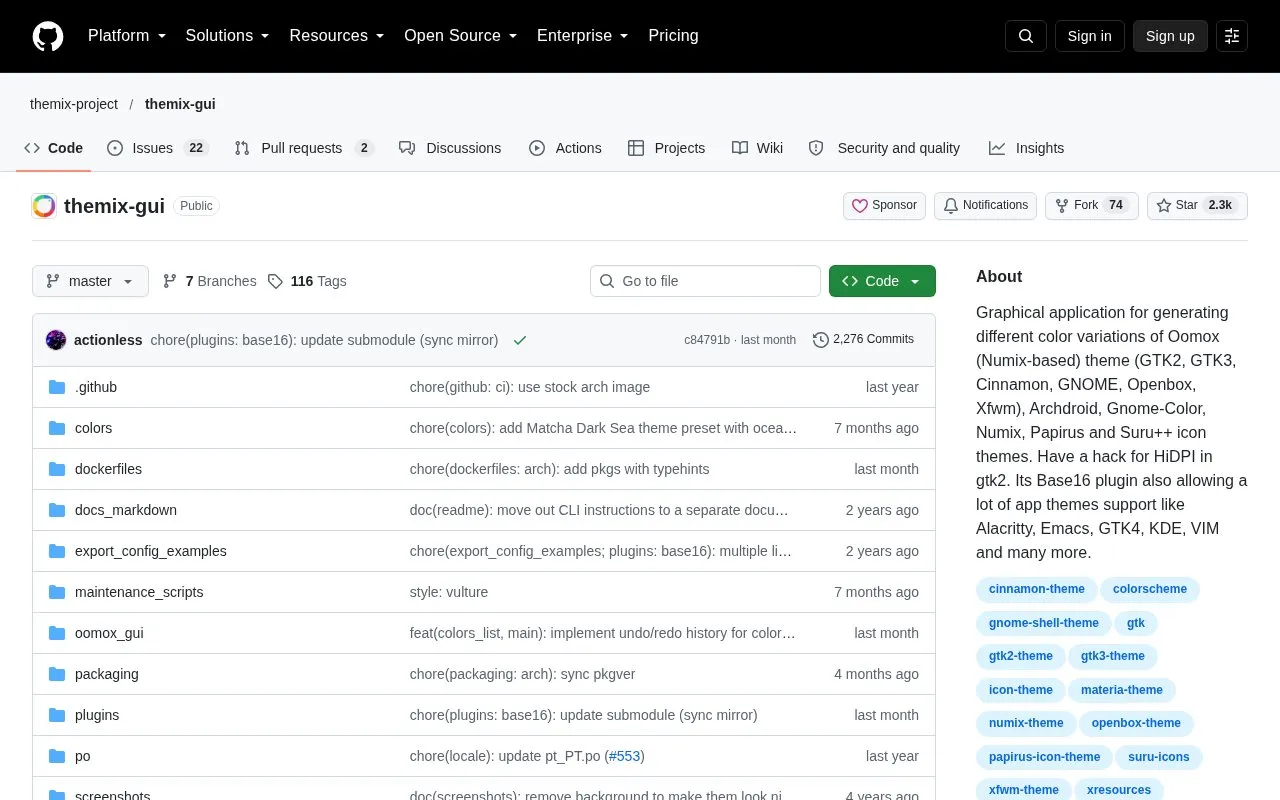Expand the Platform menu
Image resolution: width=1280 pixels, height=800 pixels.
pos(127,36)
